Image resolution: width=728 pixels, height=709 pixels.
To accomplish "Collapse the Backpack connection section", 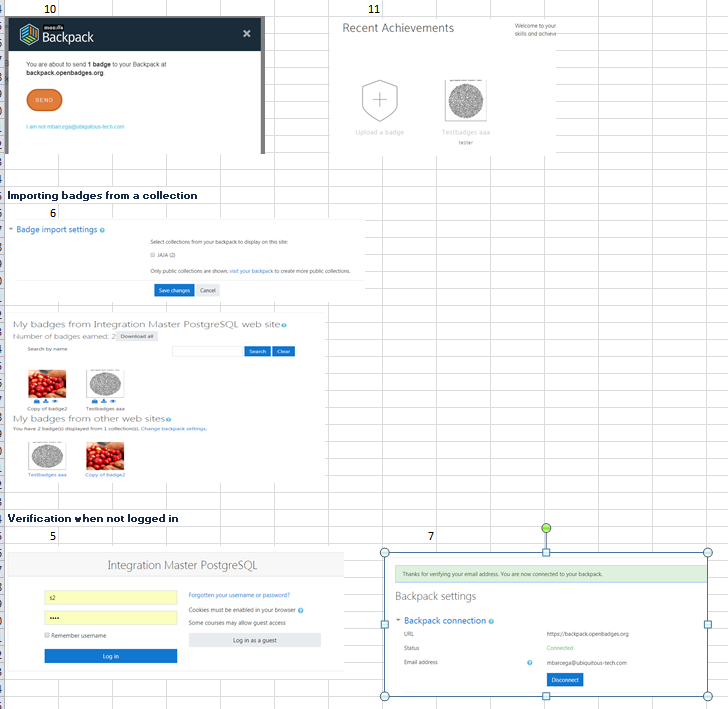I will point(398,620).
